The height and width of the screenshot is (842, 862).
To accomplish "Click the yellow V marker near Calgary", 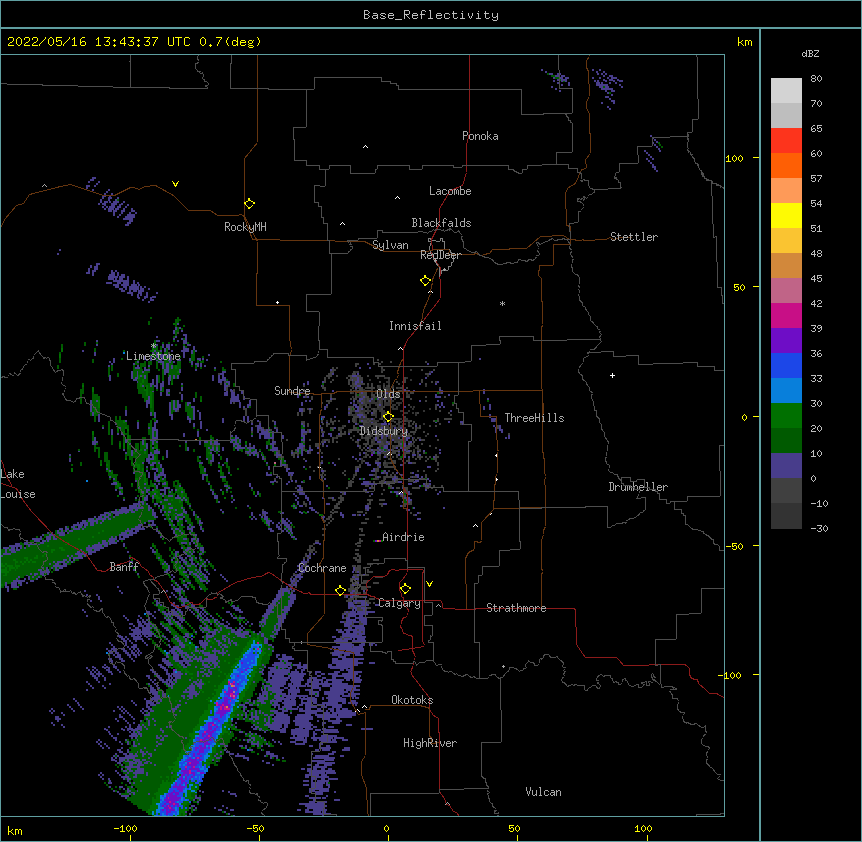I will (429, 584).
